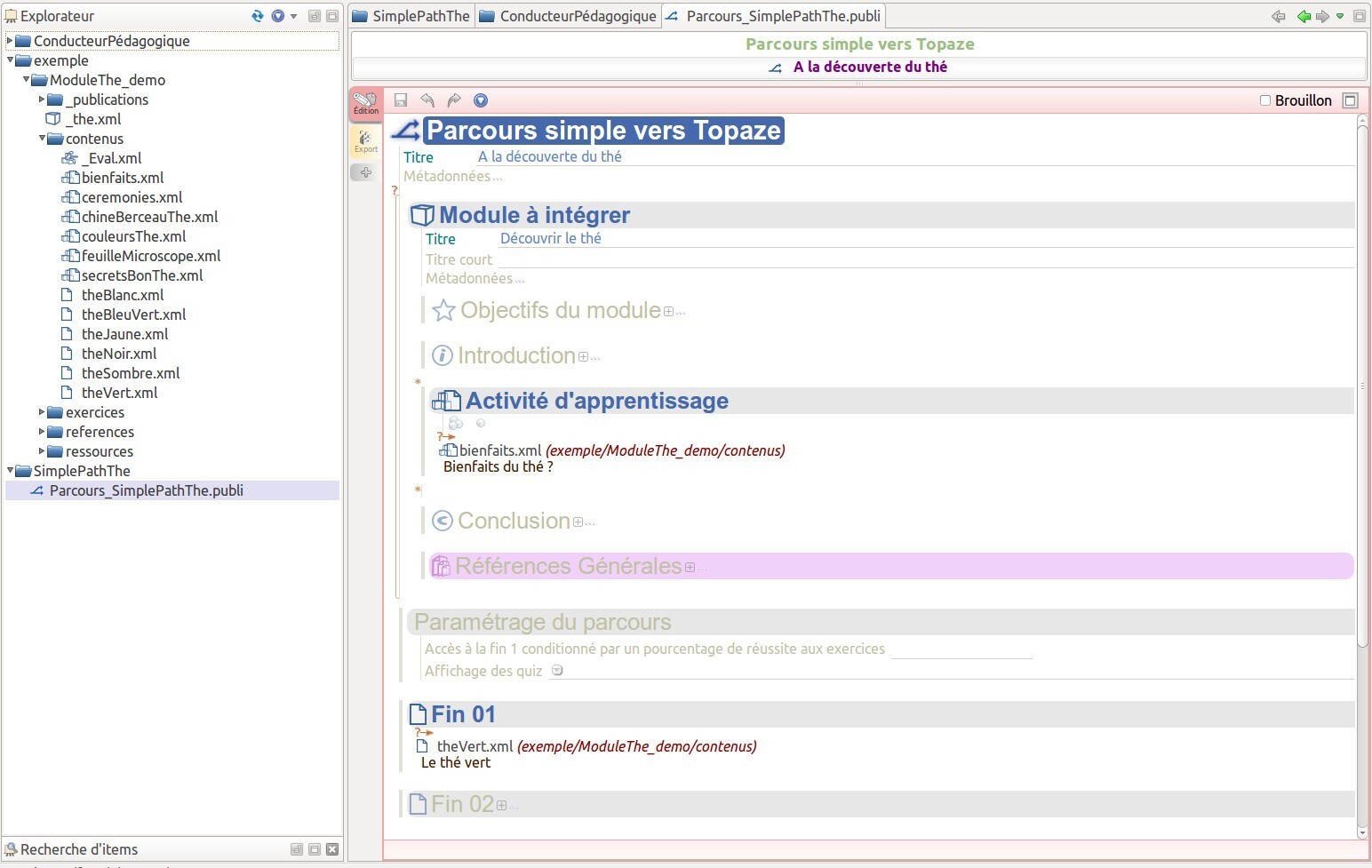Expand the exercices folder
Screen dimensions: 1372x868
(42, 412)
